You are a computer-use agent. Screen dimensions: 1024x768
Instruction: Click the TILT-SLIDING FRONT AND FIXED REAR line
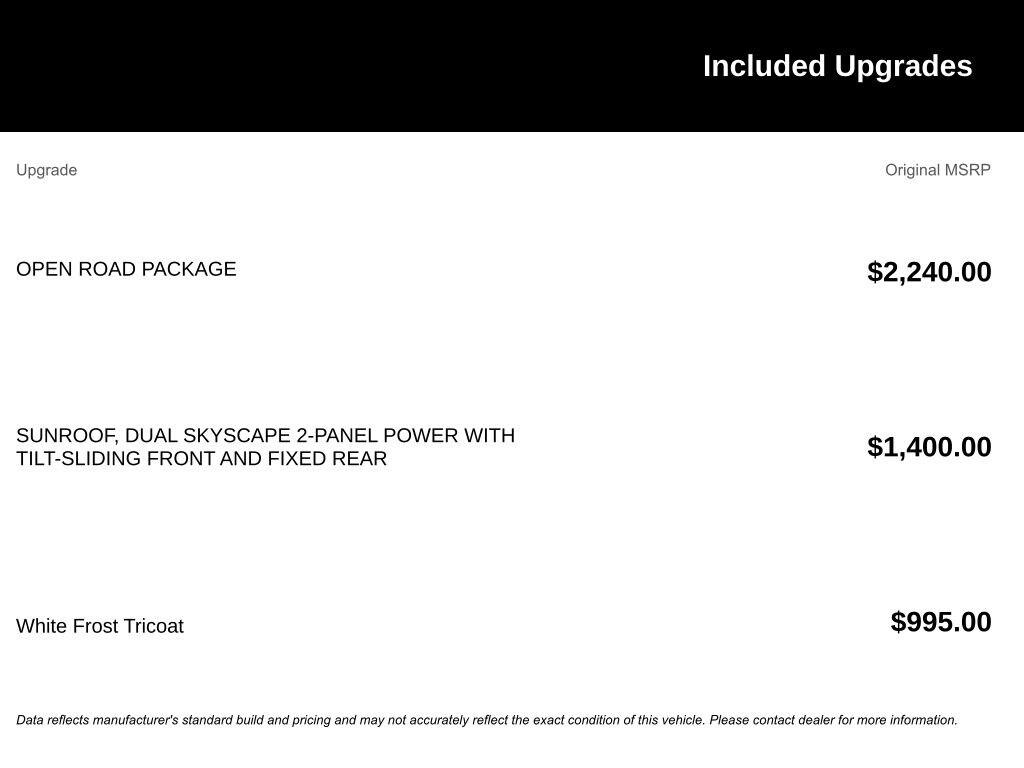(x=201, y=459)
